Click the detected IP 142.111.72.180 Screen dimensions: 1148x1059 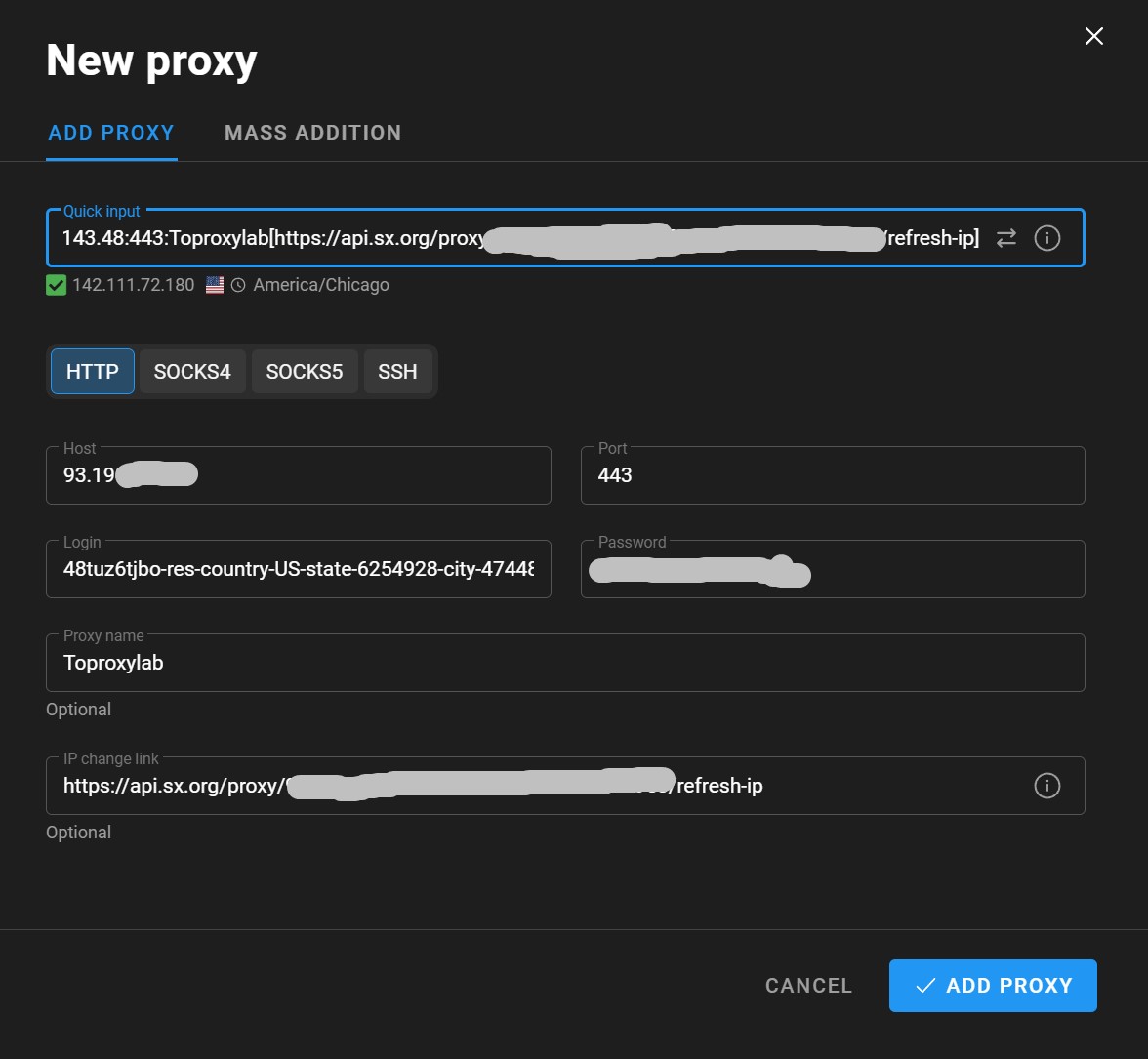(133, 285)
